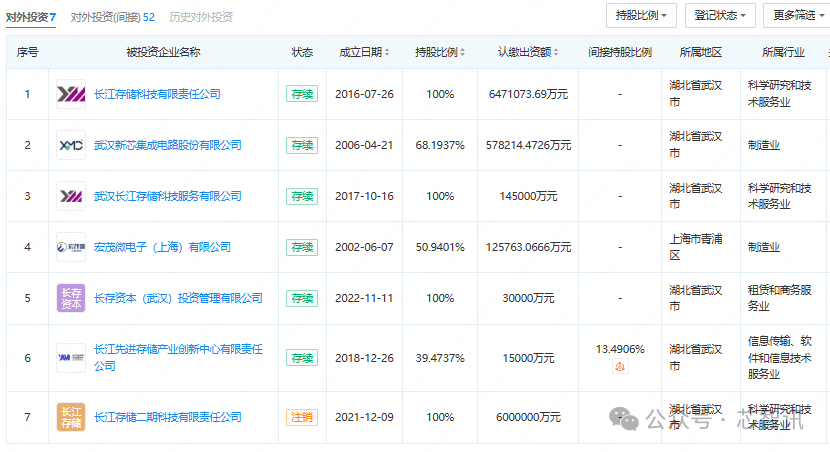Click the XMC logo of 武汉新芯集成电路
This screenshot has width=830, height=452.
click(71, 145)
